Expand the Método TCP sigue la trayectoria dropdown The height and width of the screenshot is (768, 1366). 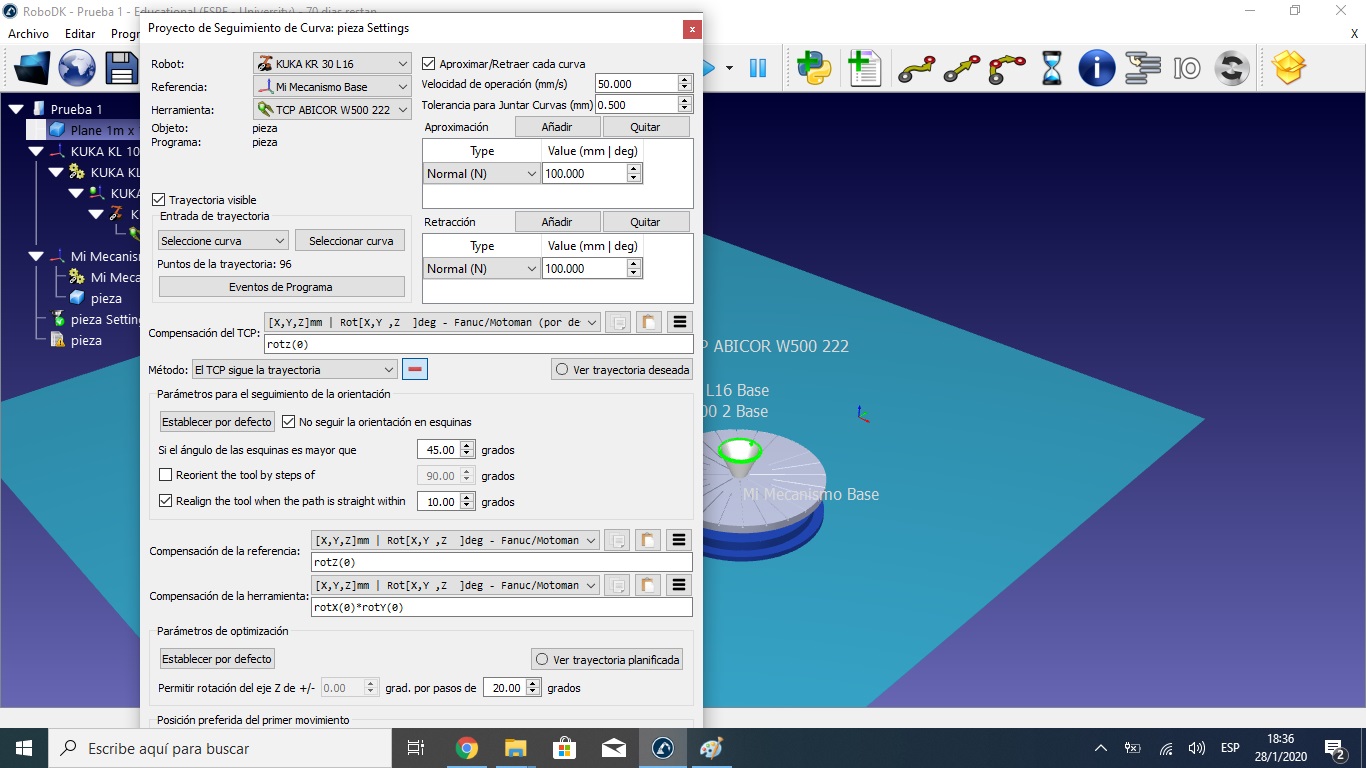[x=294, y=370]
